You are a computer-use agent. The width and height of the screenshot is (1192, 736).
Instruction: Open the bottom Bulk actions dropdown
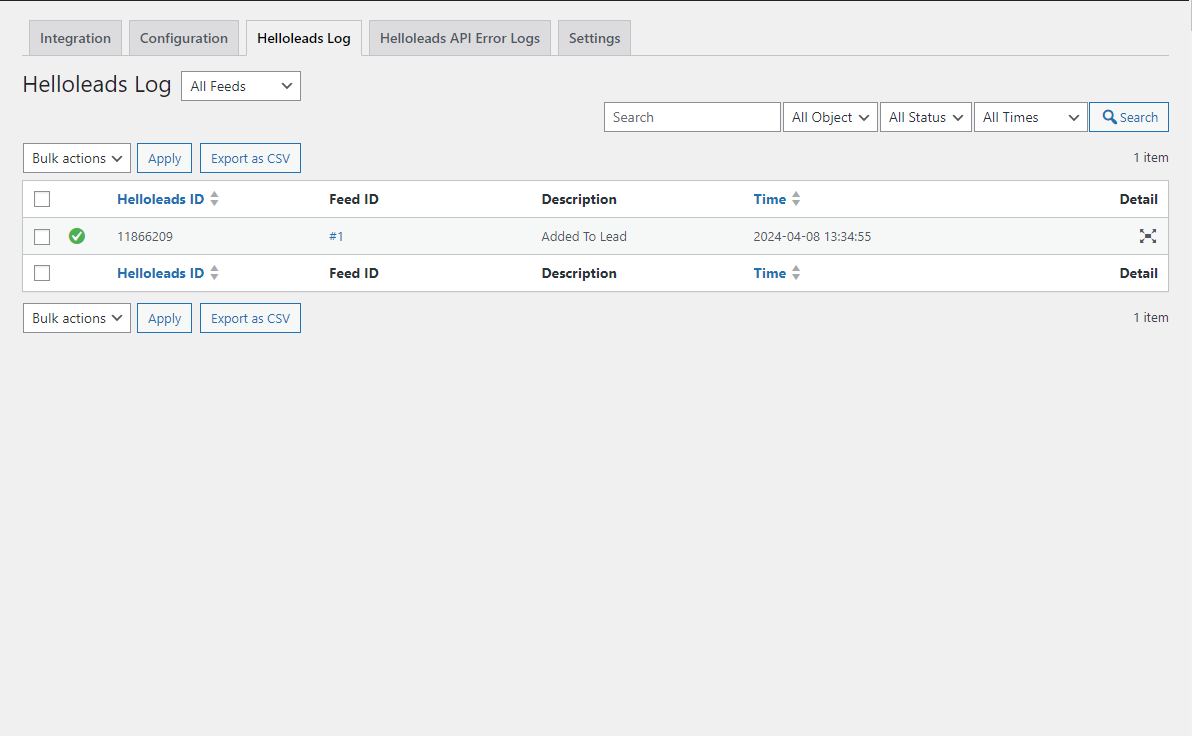77,318
